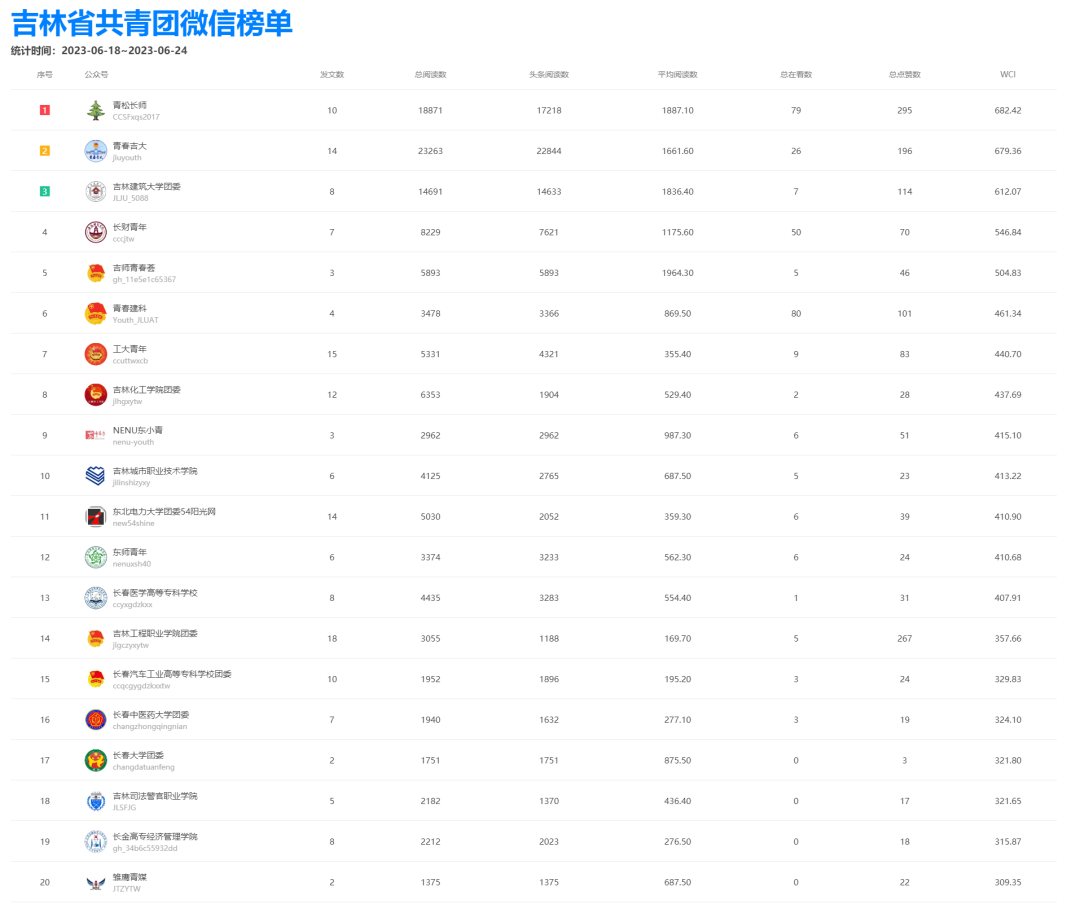Click the 总点赞数 column header
Image resolution: width=1080 pixels, height=922 pixels.
(904, 74)
